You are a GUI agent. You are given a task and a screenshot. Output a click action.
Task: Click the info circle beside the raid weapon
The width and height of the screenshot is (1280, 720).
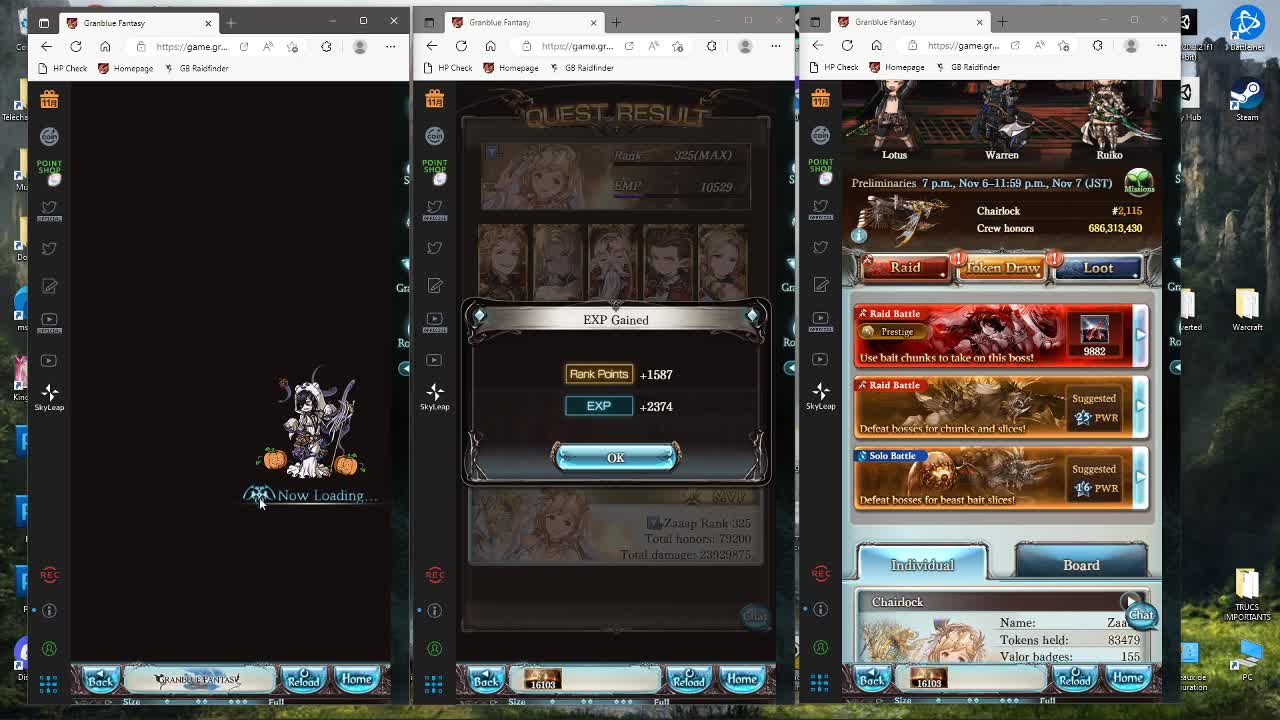tap(858, 235)
